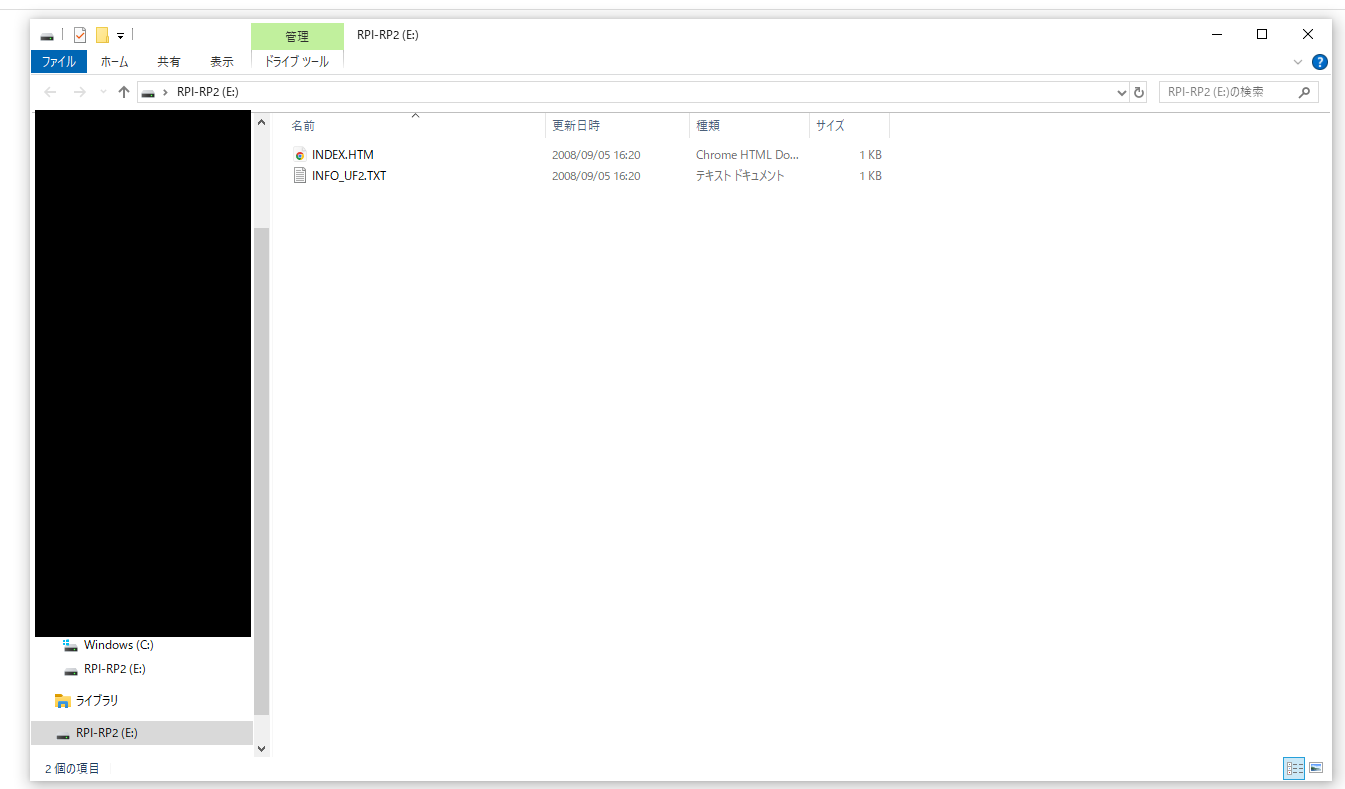Viewport: 1345px width, 789px height.
Task: Select the INFO_UF2.TXT file
Action: pyautogui.click(x=349, y=176)
